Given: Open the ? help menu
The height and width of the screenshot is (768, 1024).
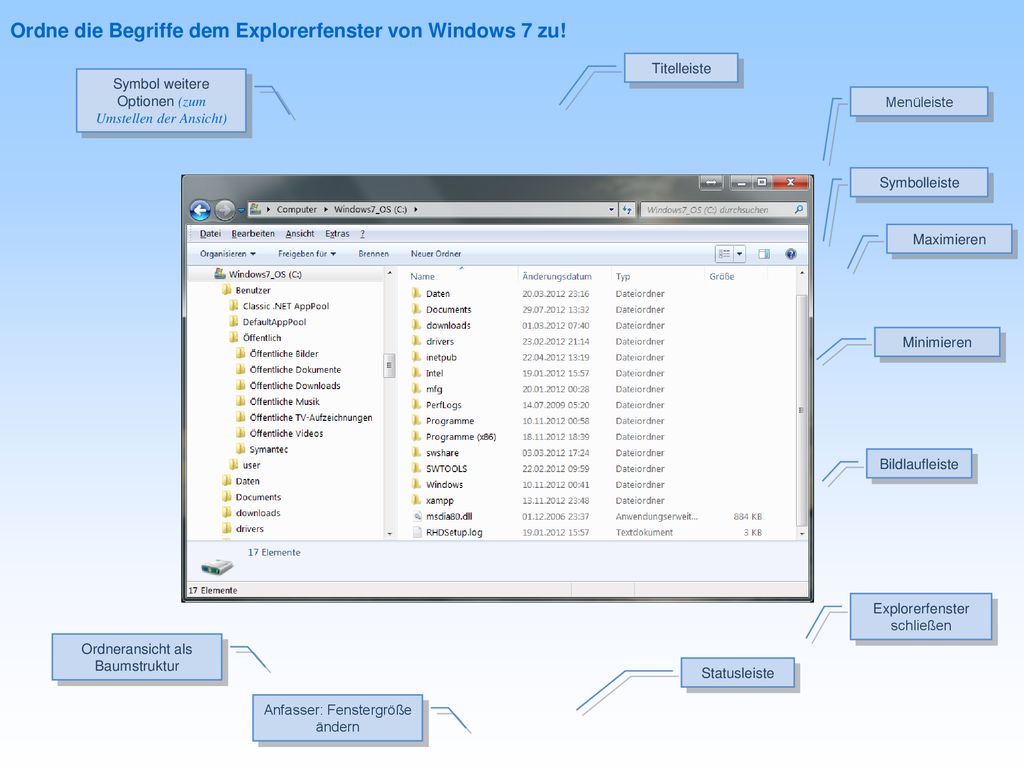Looking at the screenshot, I should tap(362, 234).
